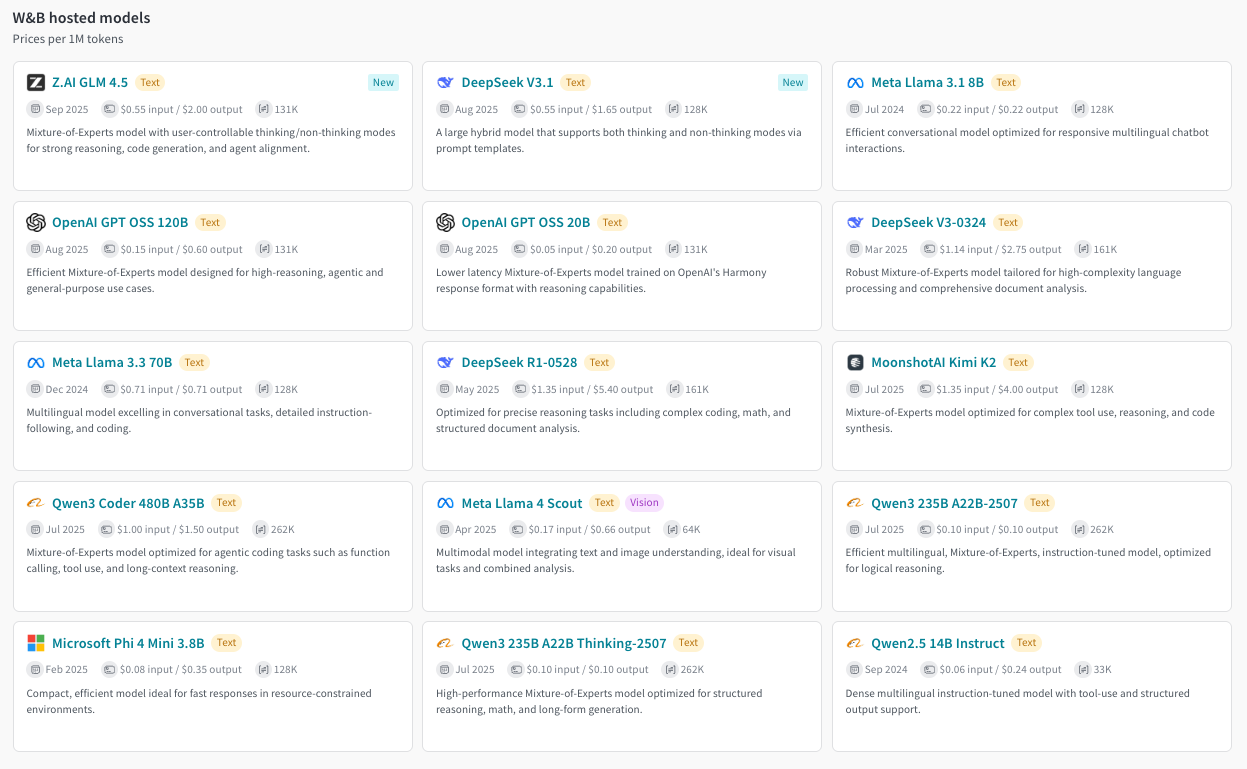Open the Z.AI GLM 4.5 model link
The image size is (1247, 769).
pyautogui.click(x=90, y=83)
